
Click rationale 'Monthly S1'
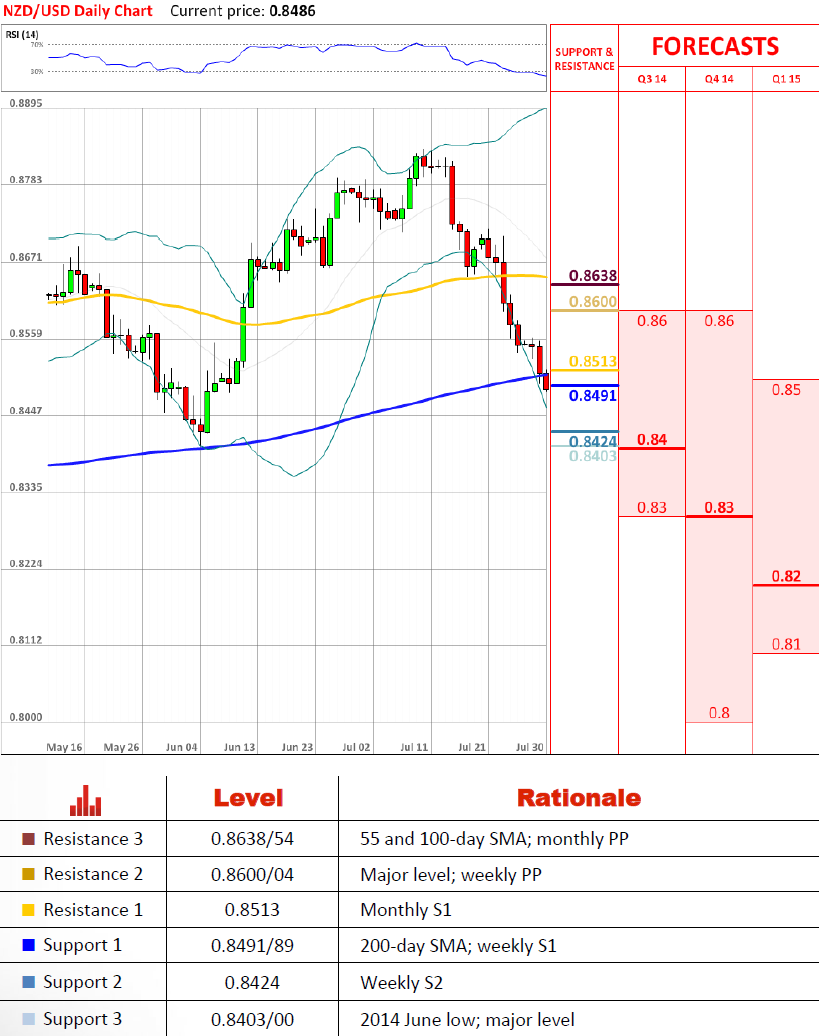[406, 910]
